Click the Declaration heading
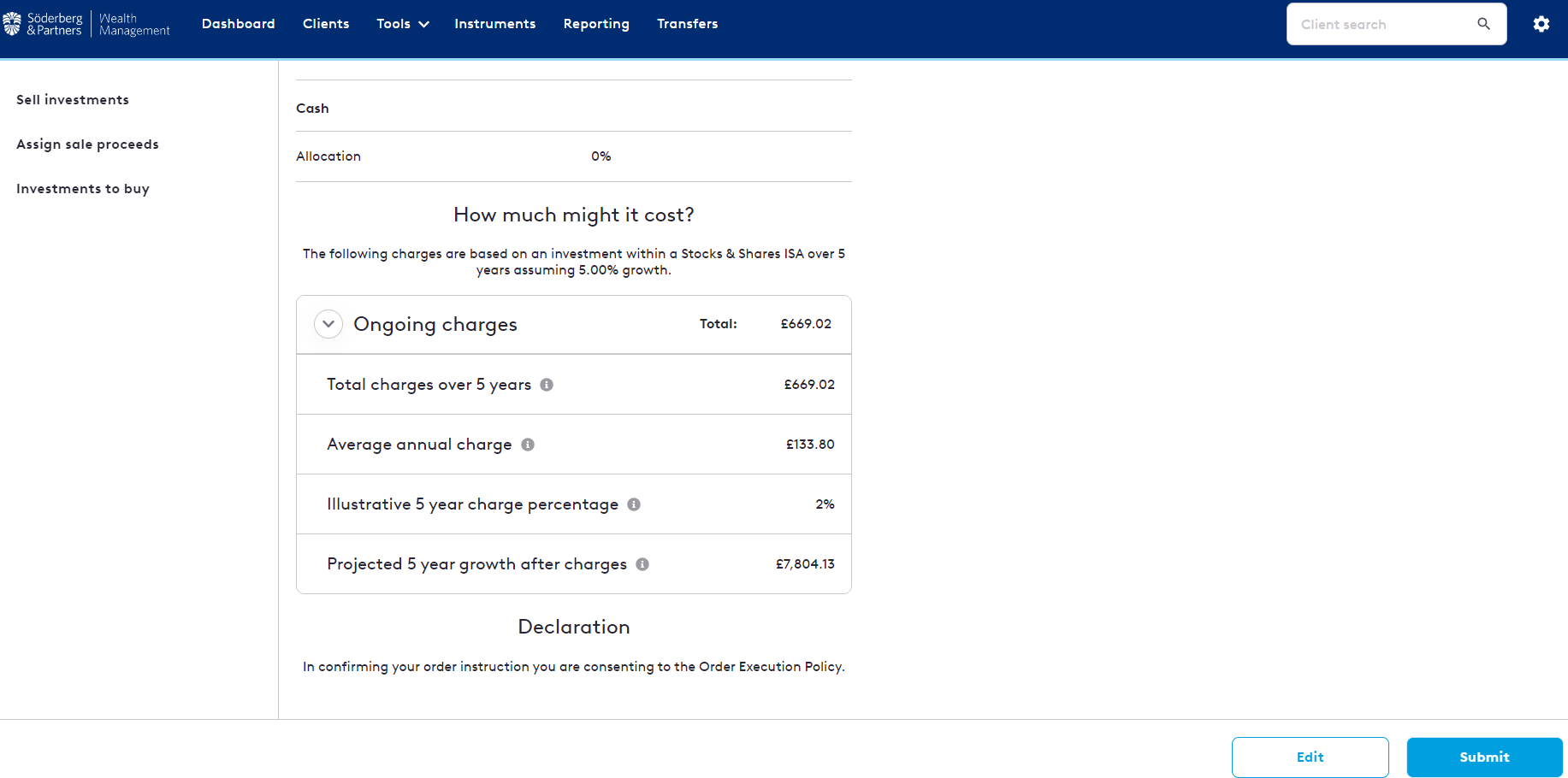Screen dimensions: 1568x778 [x=574, y=627]
